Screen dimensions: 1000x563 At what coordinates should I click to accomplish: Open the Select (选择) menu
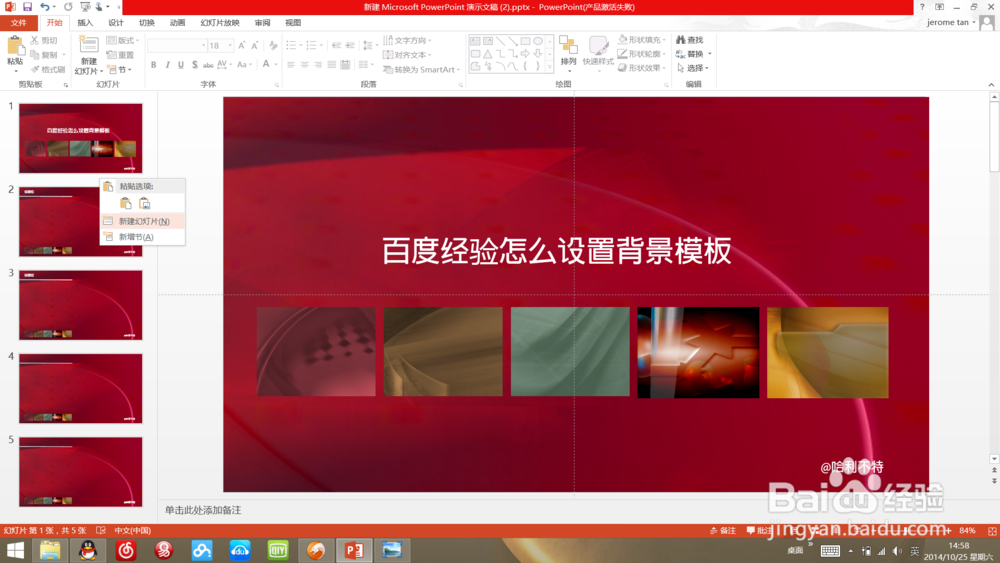tap(693, 68)
